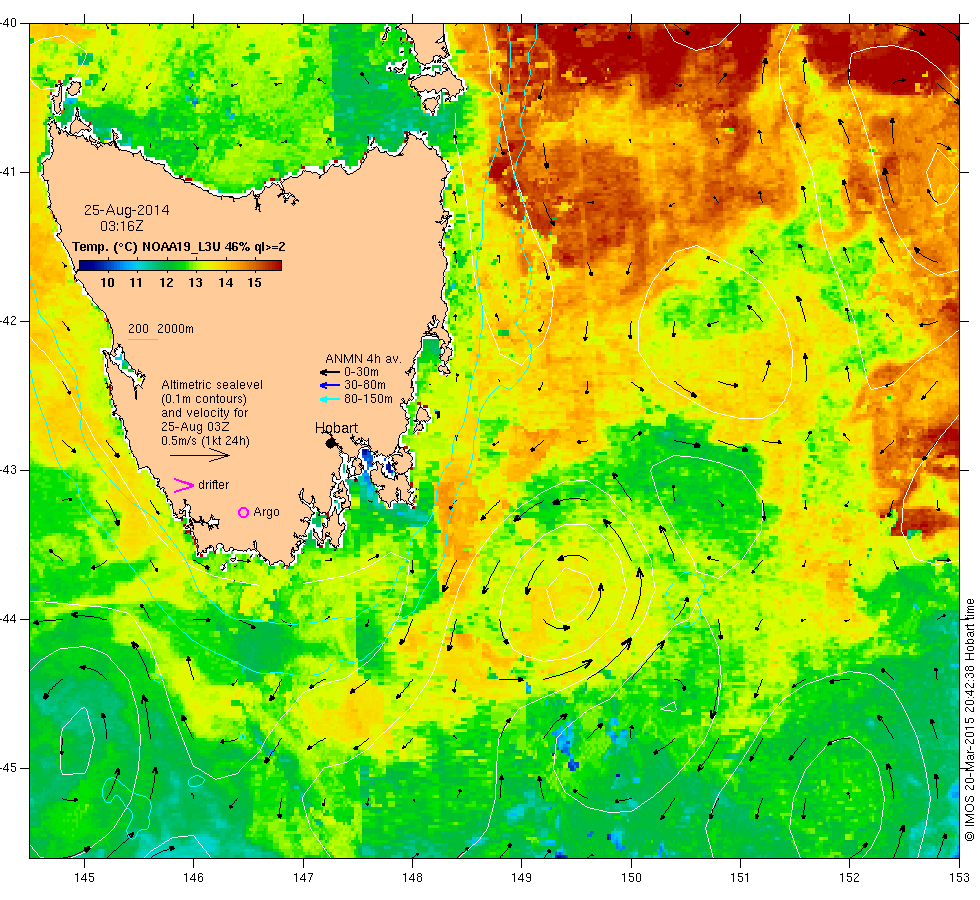Click longitude axis label 145
The height and width of the screenshot is (900, 980).
tap(84, 878)
